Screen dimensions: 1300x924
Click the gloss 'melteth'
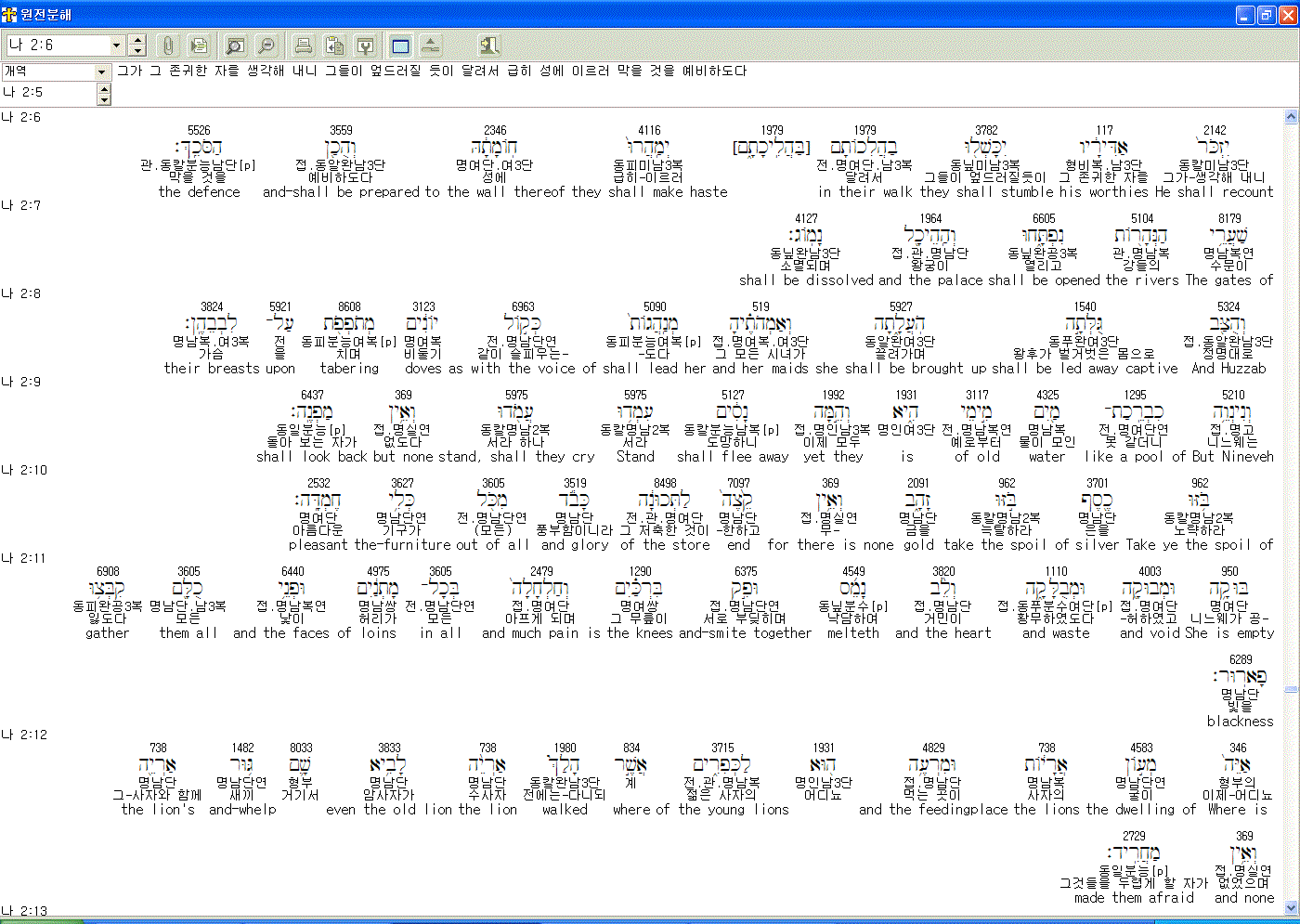852,633
